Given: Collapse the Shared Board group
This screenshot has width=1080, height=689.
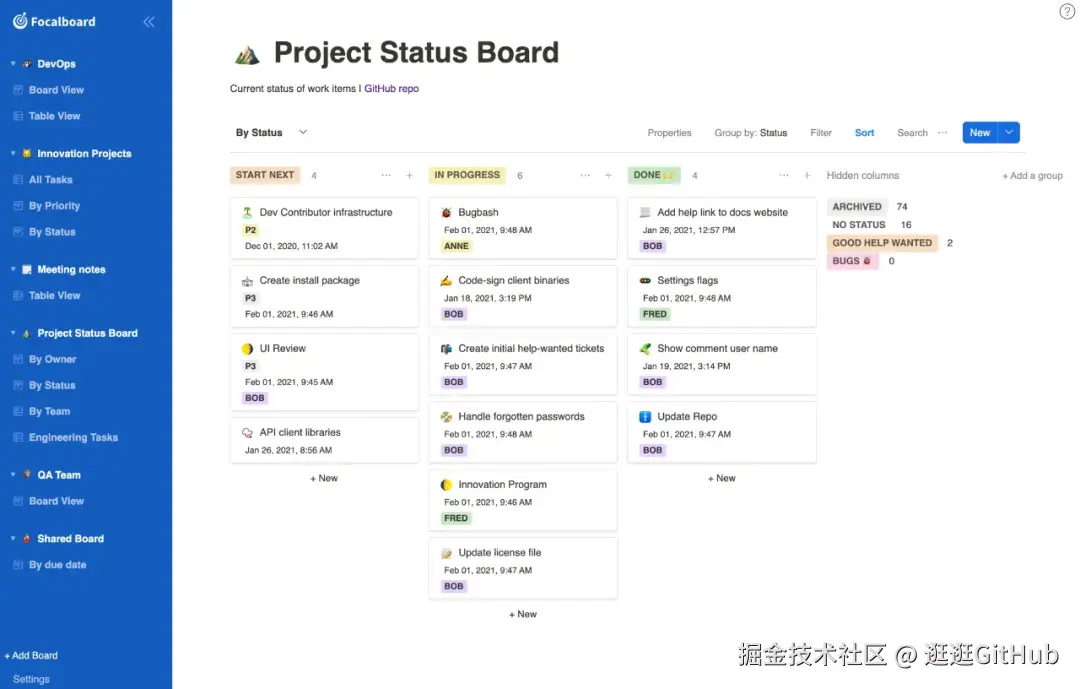Looking at the screenshot, I should pyautogui.click(x=13, y=539).
